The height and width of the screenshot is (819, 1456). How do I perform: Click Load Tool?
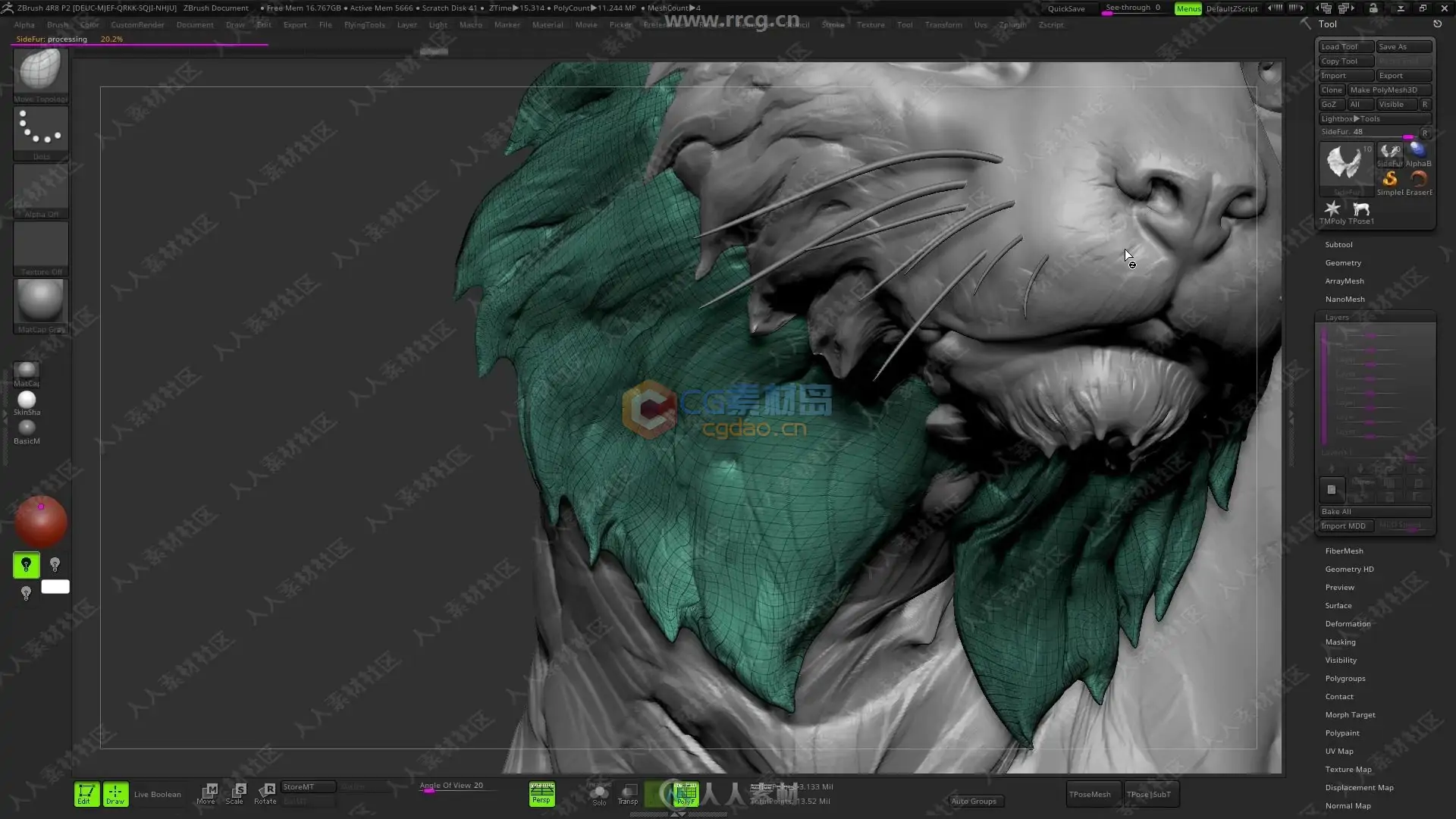[1346, 46]
